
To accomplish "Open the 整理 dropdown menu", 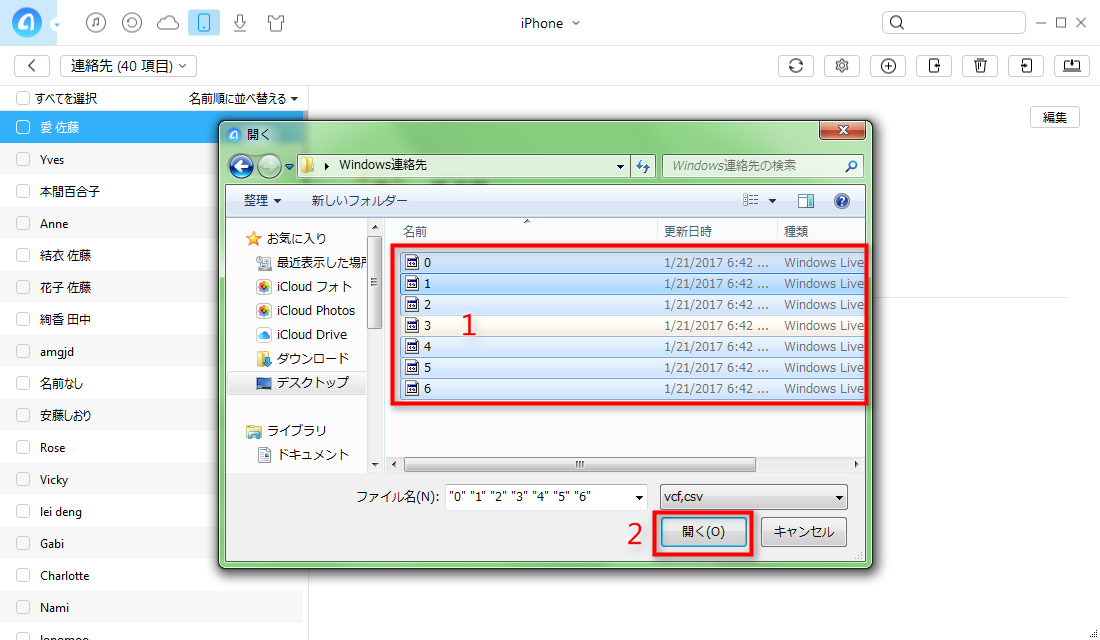I will (x=262, y=201).
